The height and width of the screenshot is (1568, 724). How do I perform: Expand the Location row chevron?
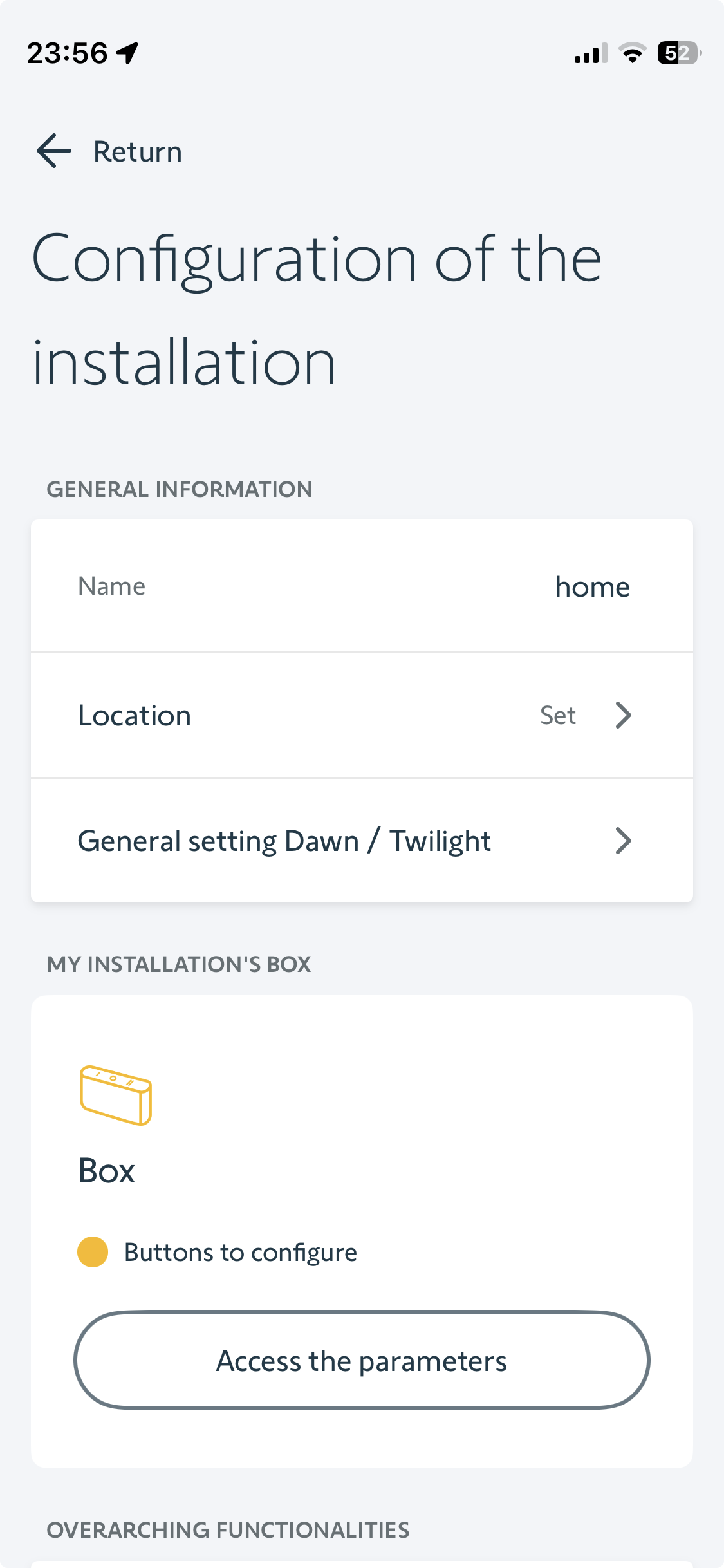point(623,715)
